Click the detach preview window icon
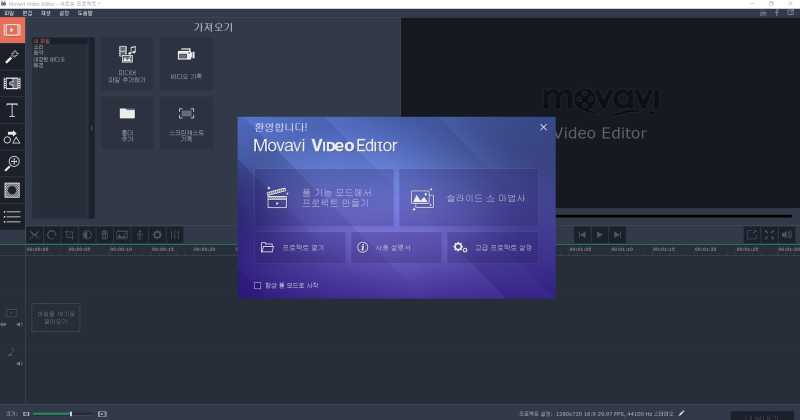The image size is (800, 420). [752, 235]
